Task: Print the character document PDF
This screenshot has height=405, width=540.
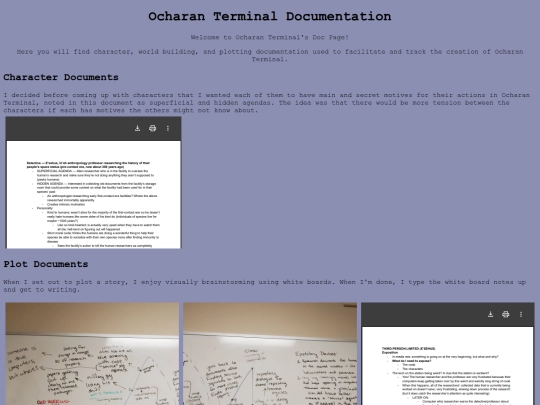Action: pos(153,128)
